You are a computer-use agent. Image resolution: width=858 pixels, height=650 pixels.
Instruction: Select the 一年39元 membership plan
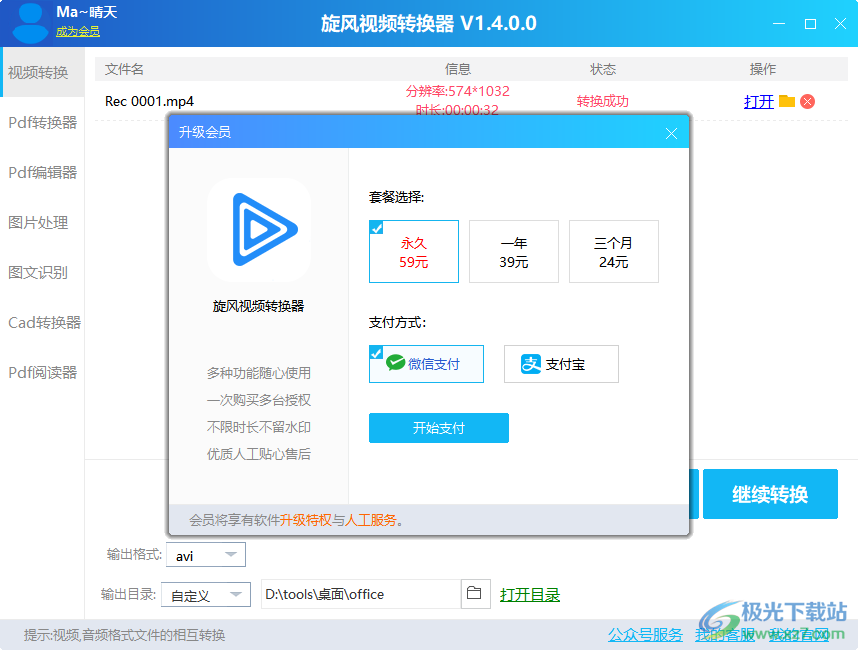point(513,251)
